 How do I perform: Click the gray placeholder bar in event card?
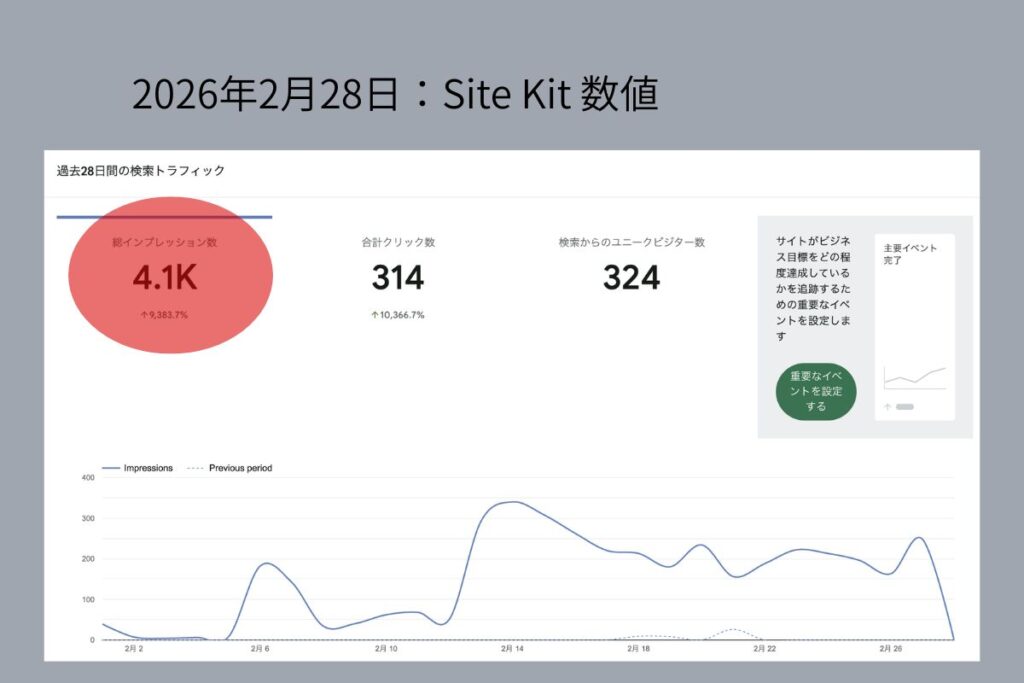point(905,407)
